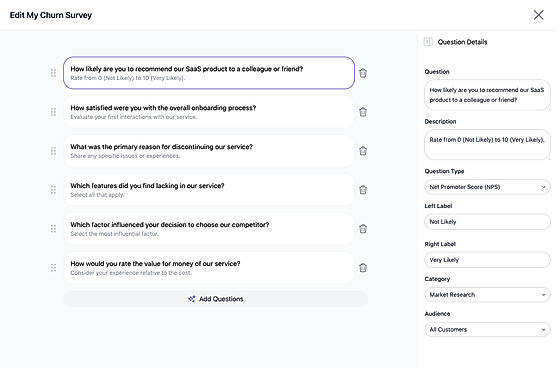Click the 'Edit My Churn Survey' title
557x368 pixels.
click(x=51, y=15)
